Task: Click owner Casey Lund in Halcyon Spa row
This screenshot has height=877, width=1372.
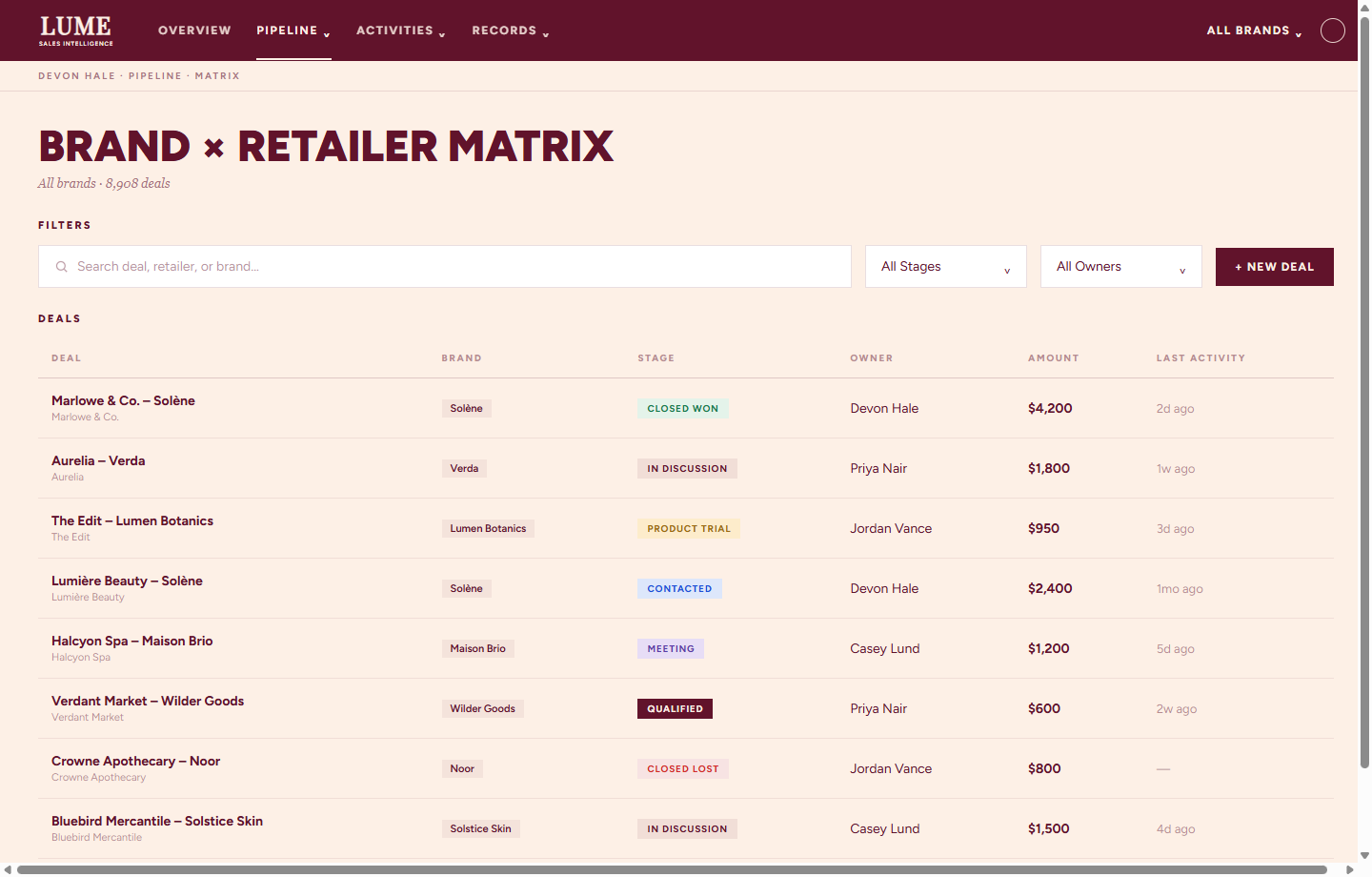Action: click(x=885, y=649)
